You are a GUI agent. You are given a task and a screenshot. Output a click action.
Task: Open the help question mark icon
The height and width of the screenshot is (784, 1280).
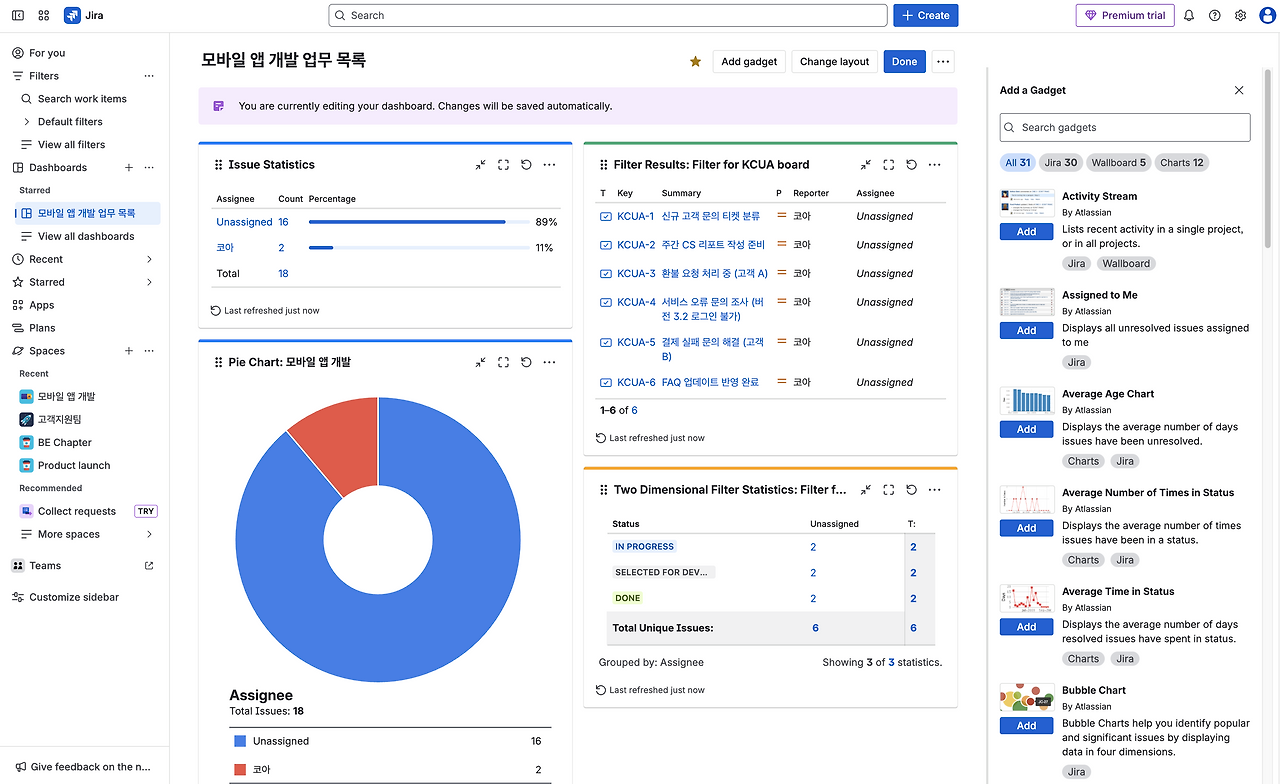(x=1215, y=15)
